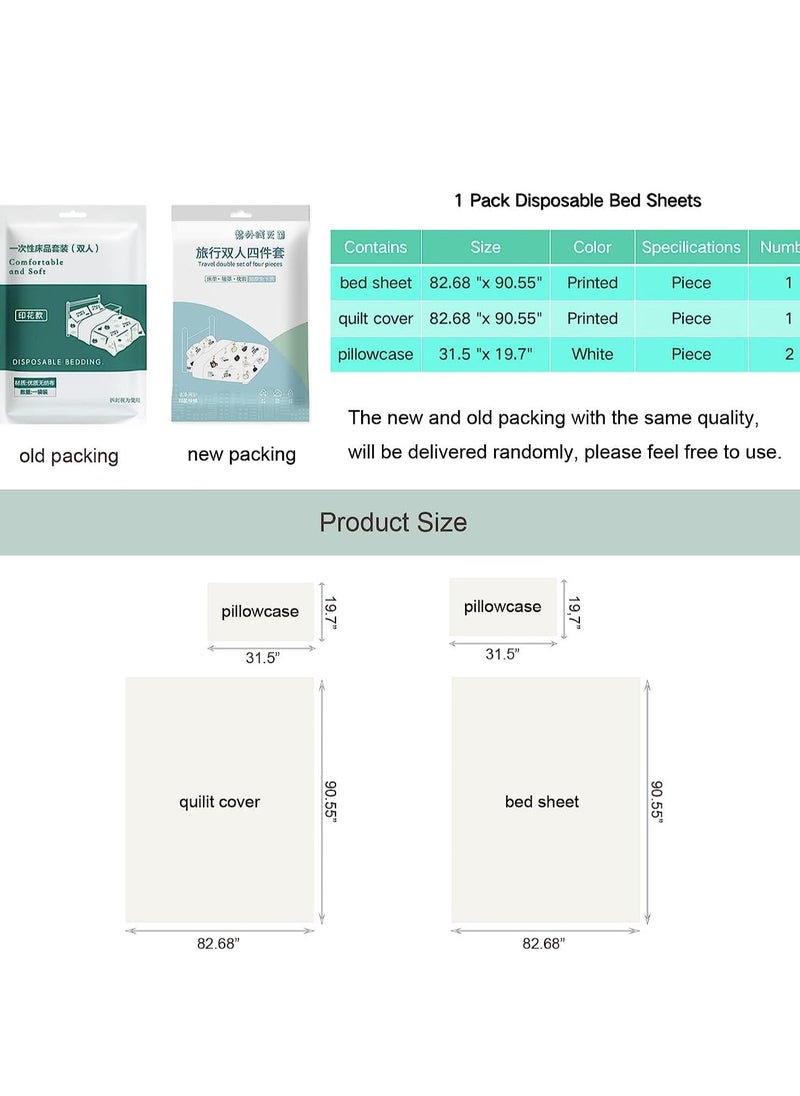Click the "White" color cell
The height and width of the screenshot is (1096, 800).
coord(592,354)
